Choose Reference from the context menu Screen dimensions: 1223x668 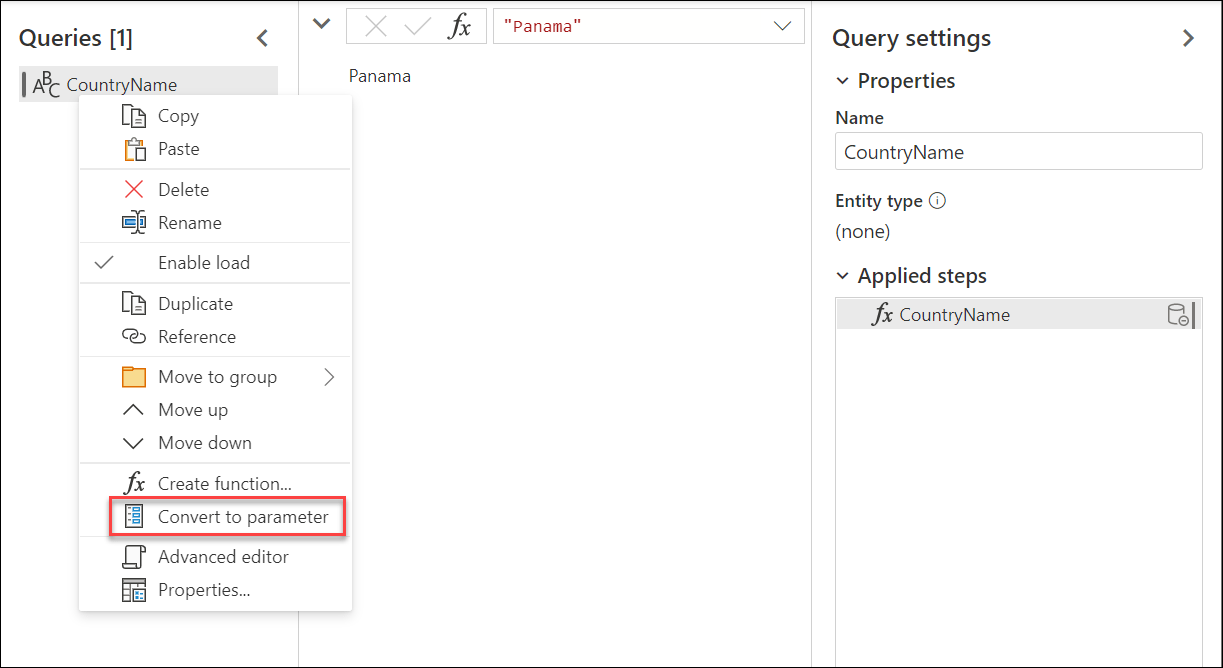(x=215, y=337)
